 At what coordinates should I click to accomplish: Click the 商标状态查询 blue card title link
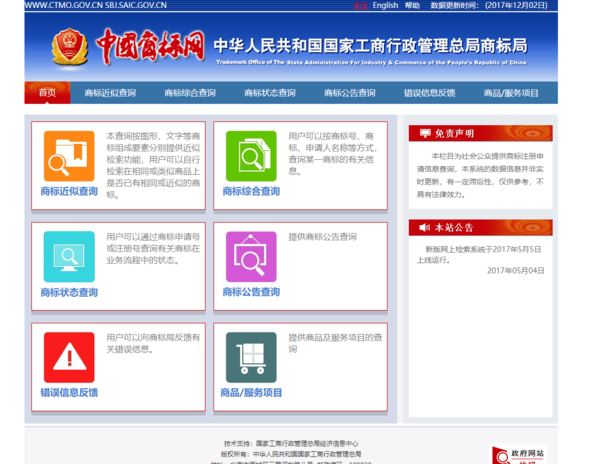point(69,292)
